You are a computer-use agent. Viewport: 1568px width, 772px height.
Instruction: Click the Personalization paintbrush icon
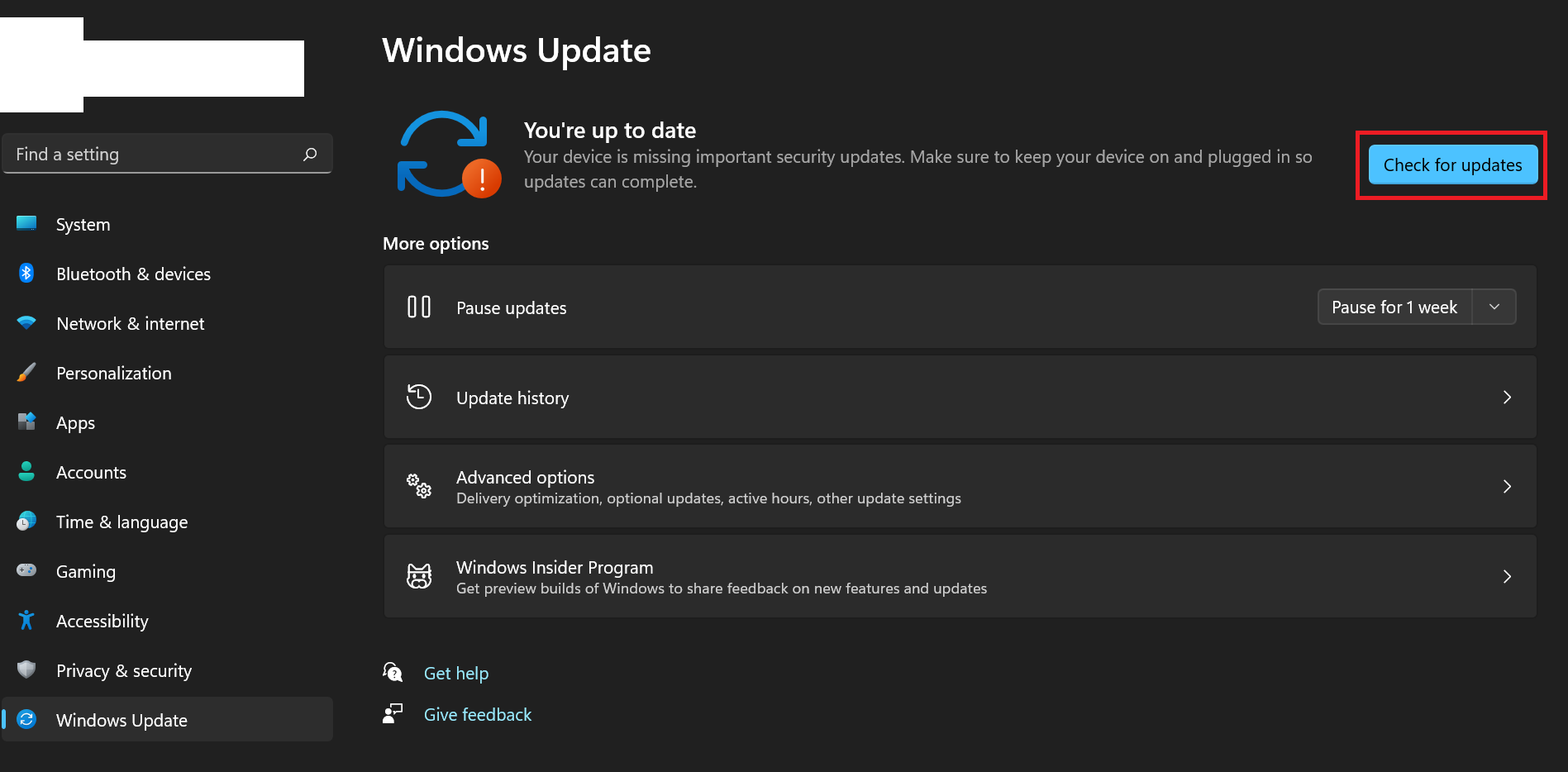coord(26,372)
